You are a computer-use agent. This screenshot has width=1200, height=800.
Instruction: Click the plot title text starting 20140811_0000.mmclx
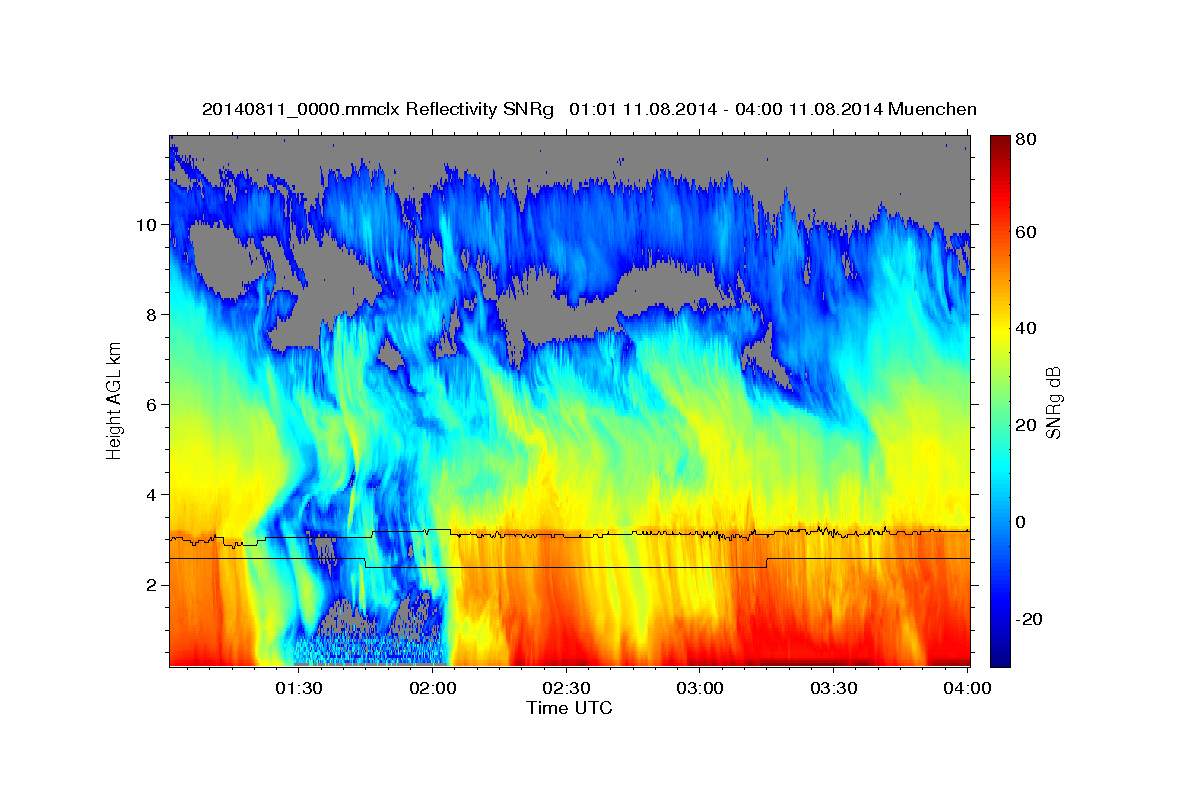click(x=589, y=109)
